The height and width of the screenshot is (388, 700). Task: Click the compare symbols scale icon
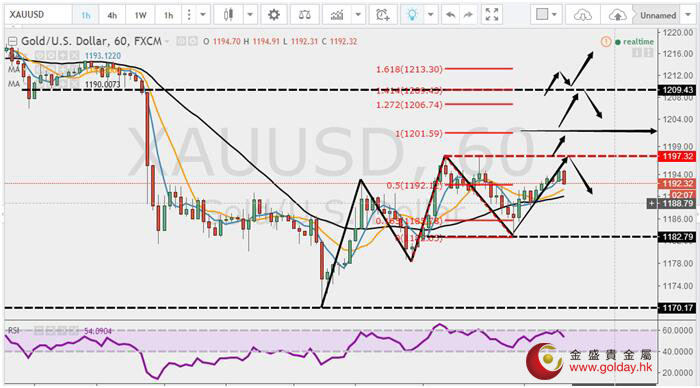(x=304, y=15)
